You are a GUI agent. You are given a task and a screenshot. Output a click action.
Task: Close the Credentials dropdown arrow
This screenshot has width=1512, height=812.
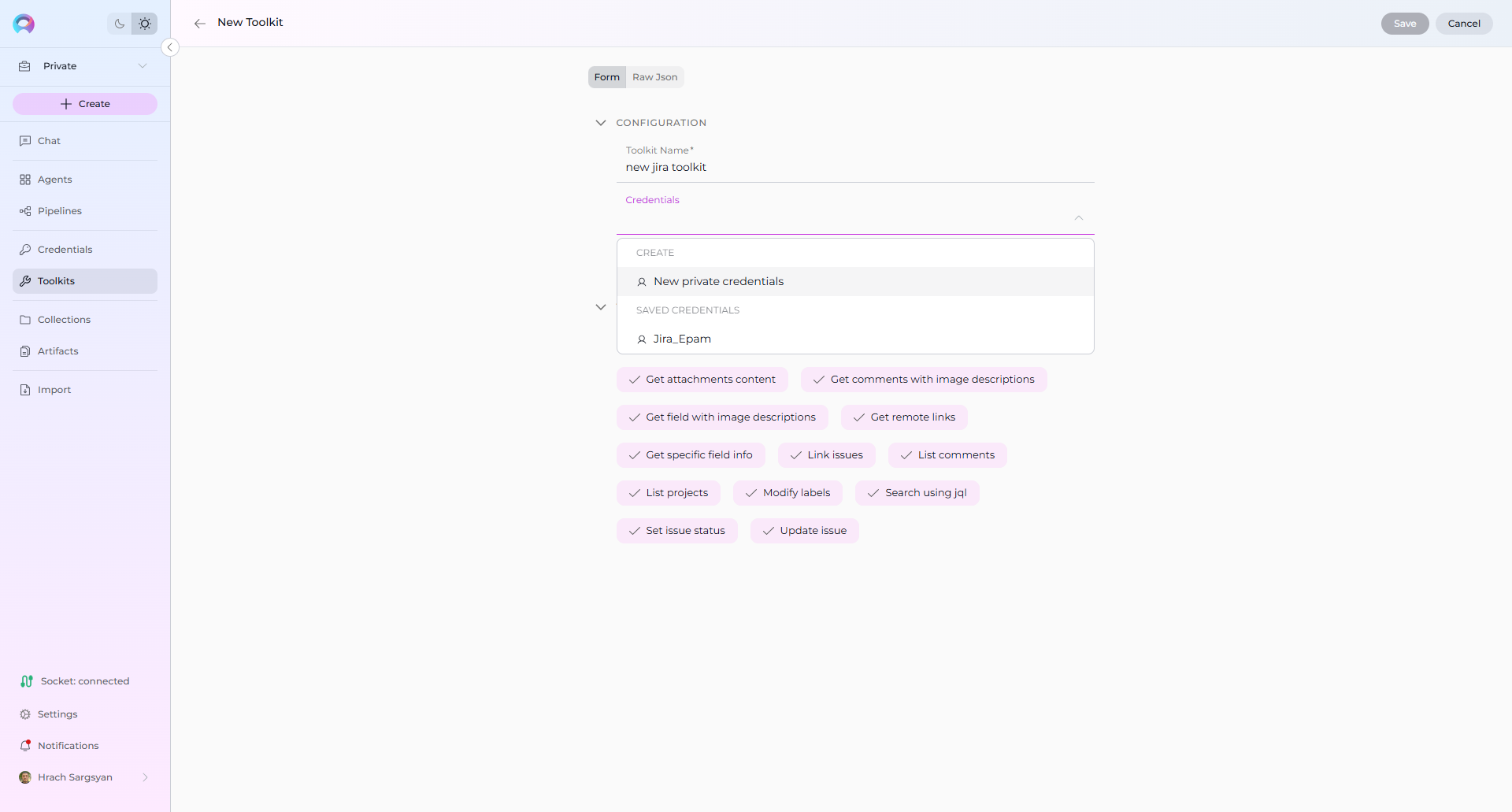(1078, 218)
